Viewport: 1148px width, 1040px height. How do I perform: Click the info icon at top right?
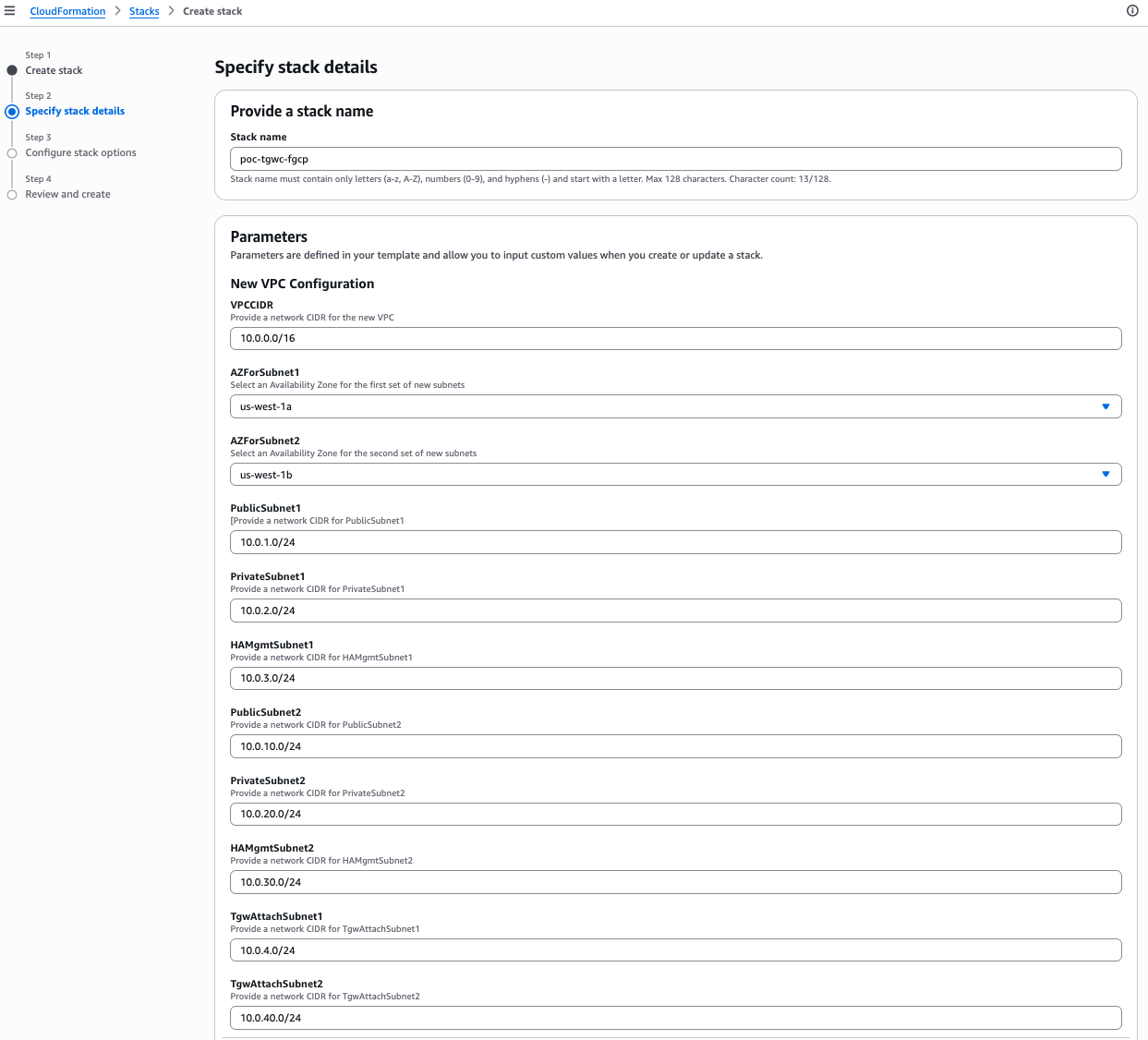coord(1132,11)
